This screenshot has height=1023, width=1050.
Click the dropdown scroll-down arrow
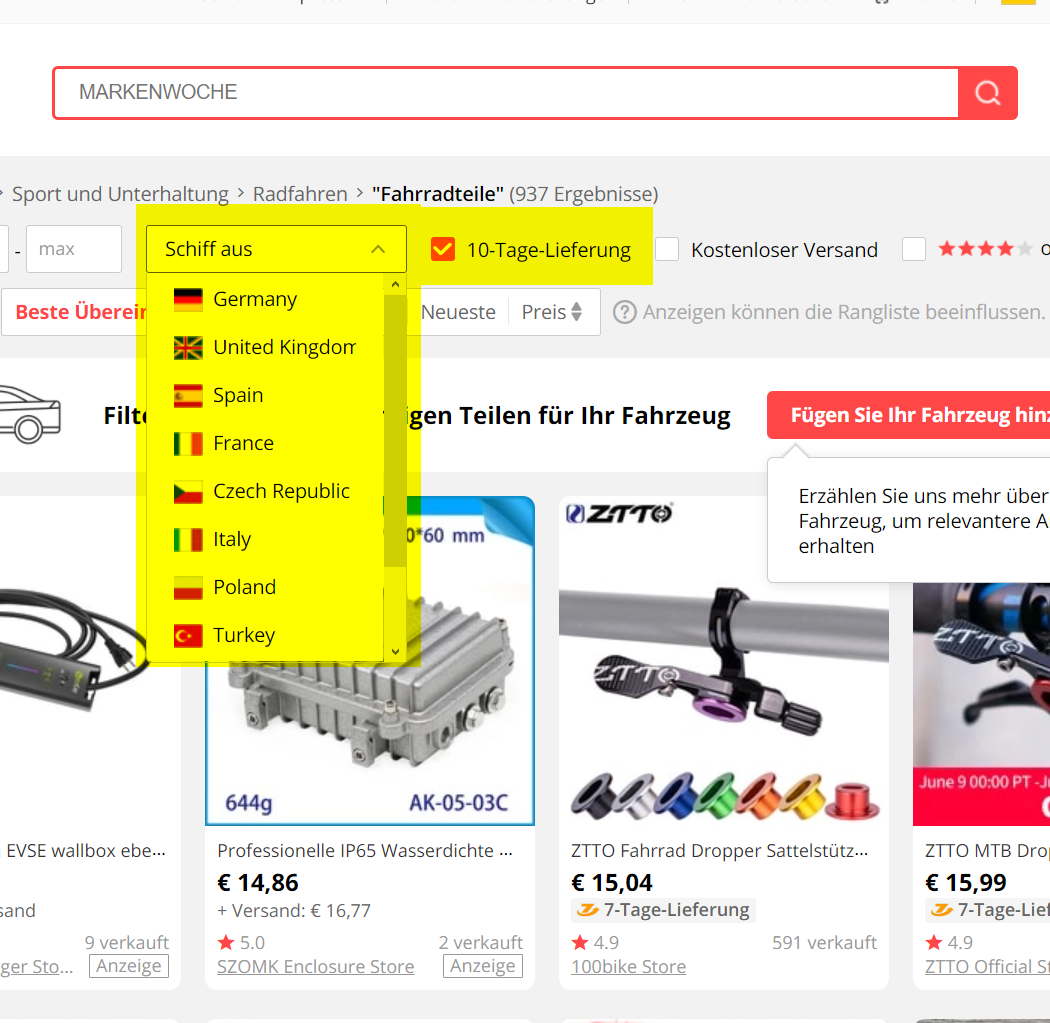click(395, 651)
